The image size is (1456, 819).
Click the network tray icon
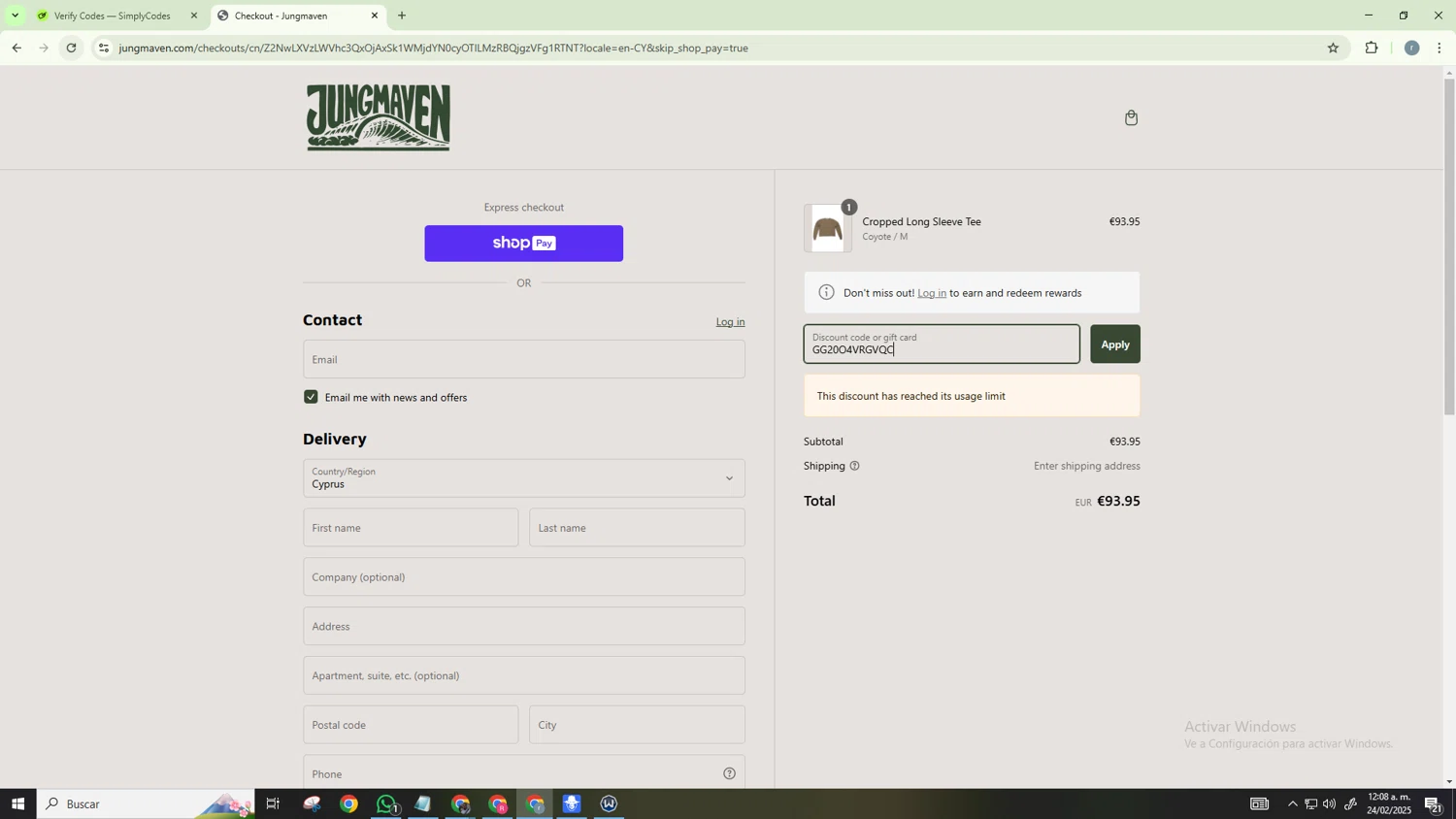pos(1310,803)
